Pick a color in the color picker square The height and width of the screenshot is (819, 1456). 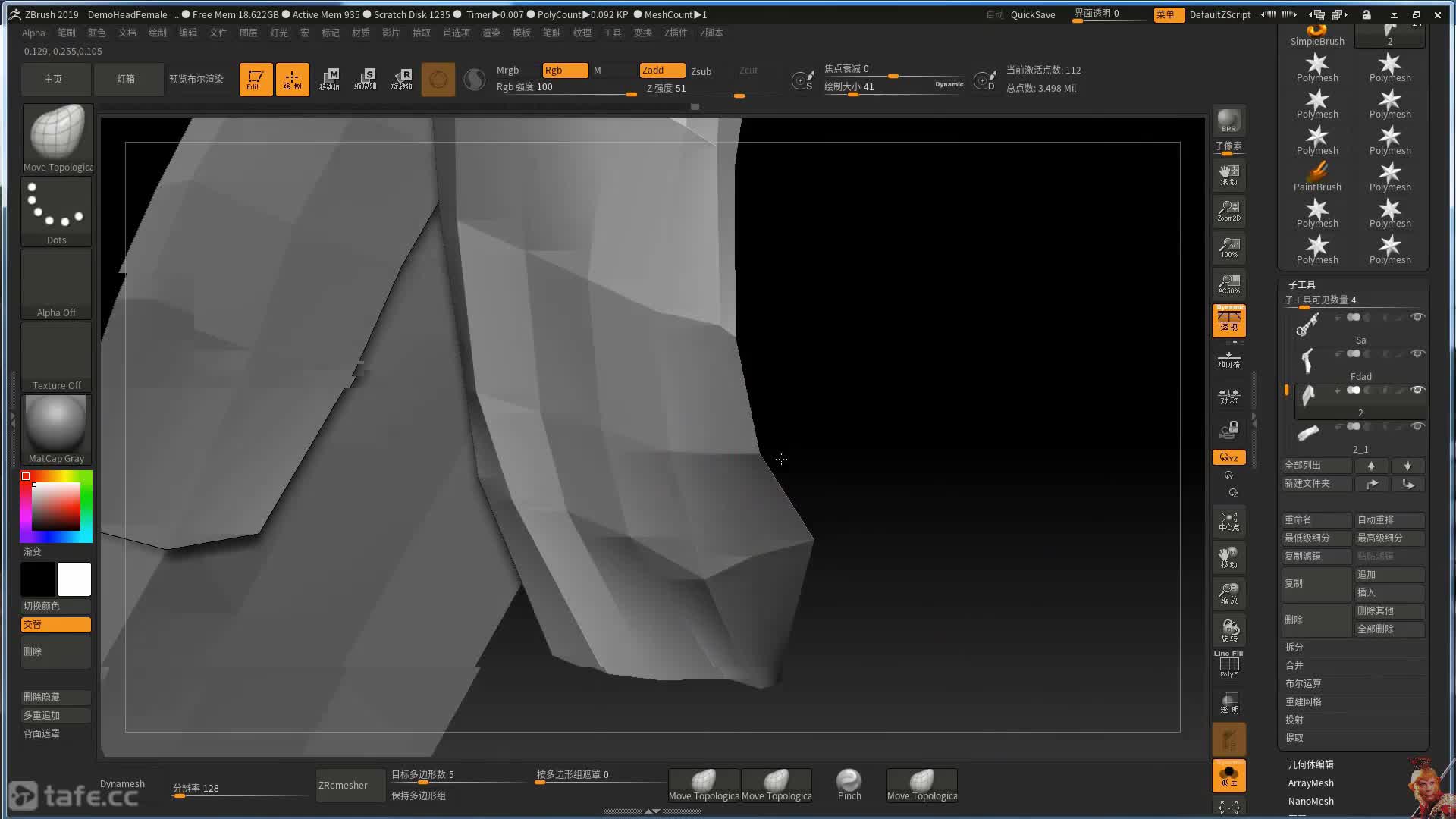pos(55,506)
